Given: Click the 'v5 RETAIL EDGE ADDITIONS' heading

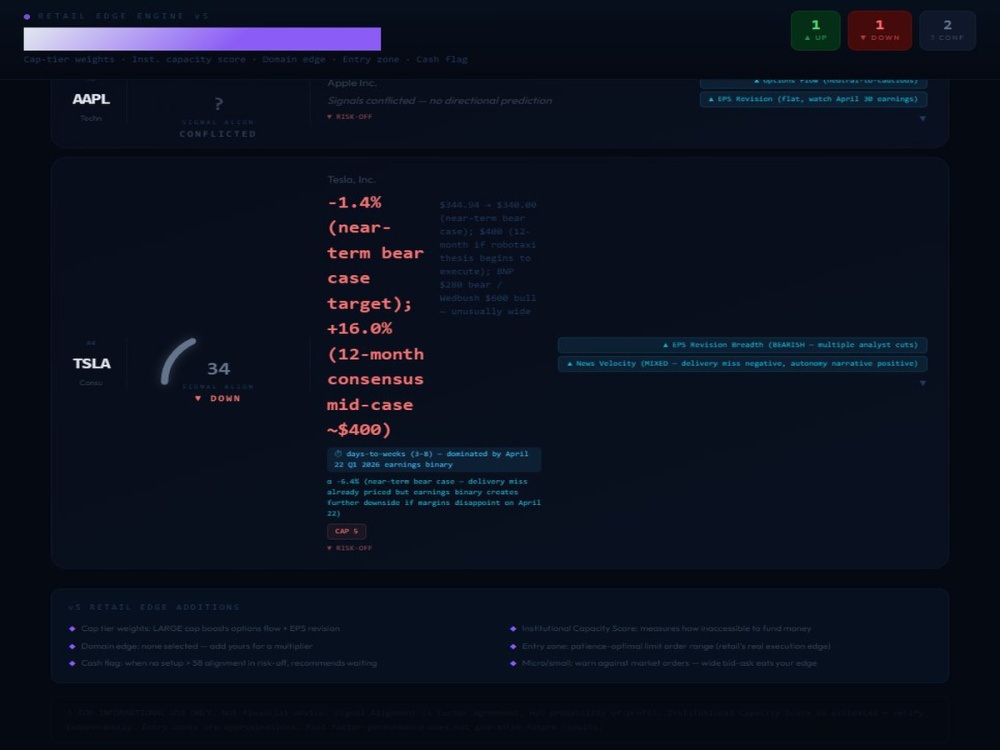Looking at the screenshot, I should click(x=154, y=607).
